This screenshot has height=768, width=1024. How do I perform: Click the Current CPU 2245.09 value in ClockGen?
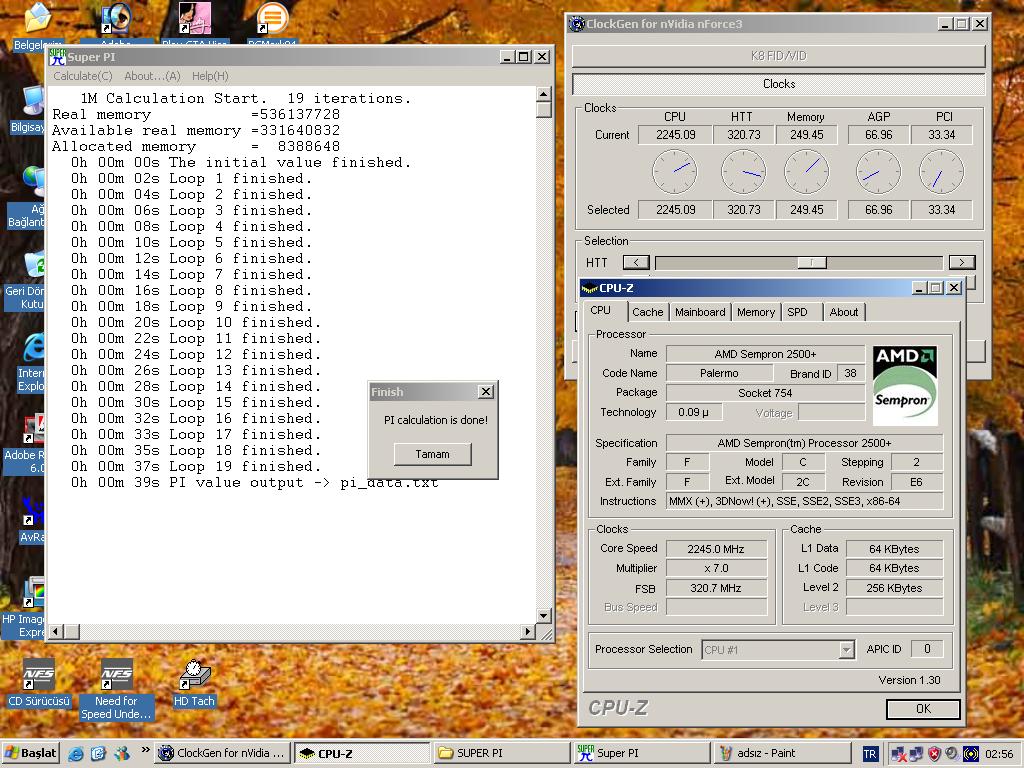675,135
